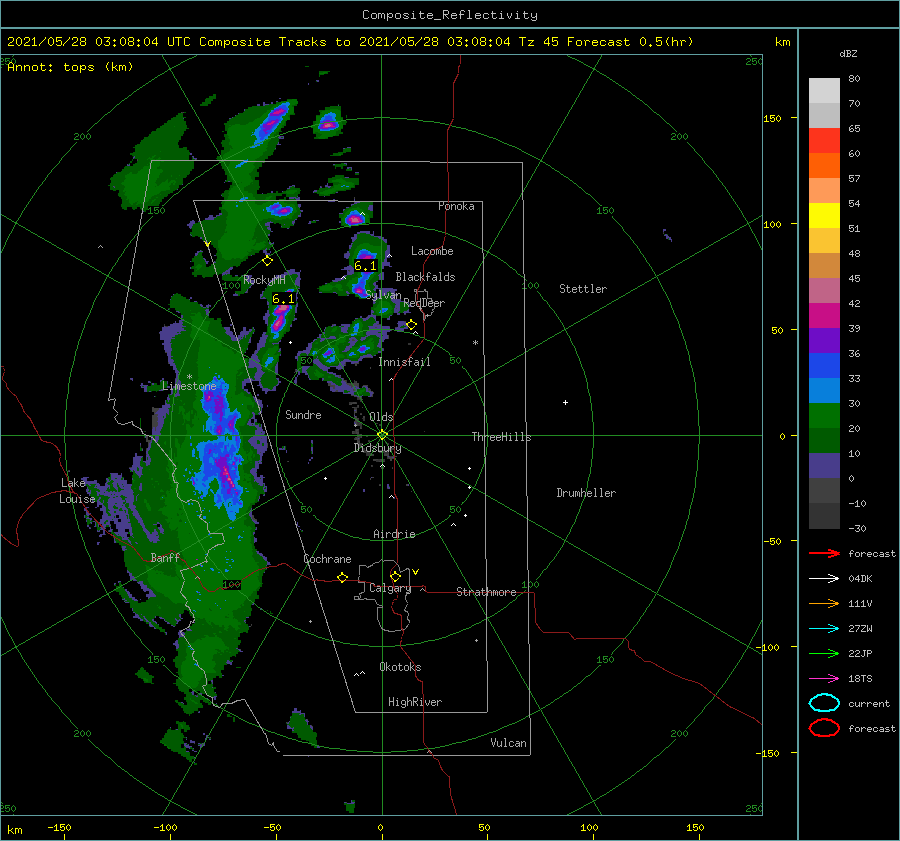Click the Innisfail town label
The height and width of the screenshot is (841, 900).
pos(404,362)
